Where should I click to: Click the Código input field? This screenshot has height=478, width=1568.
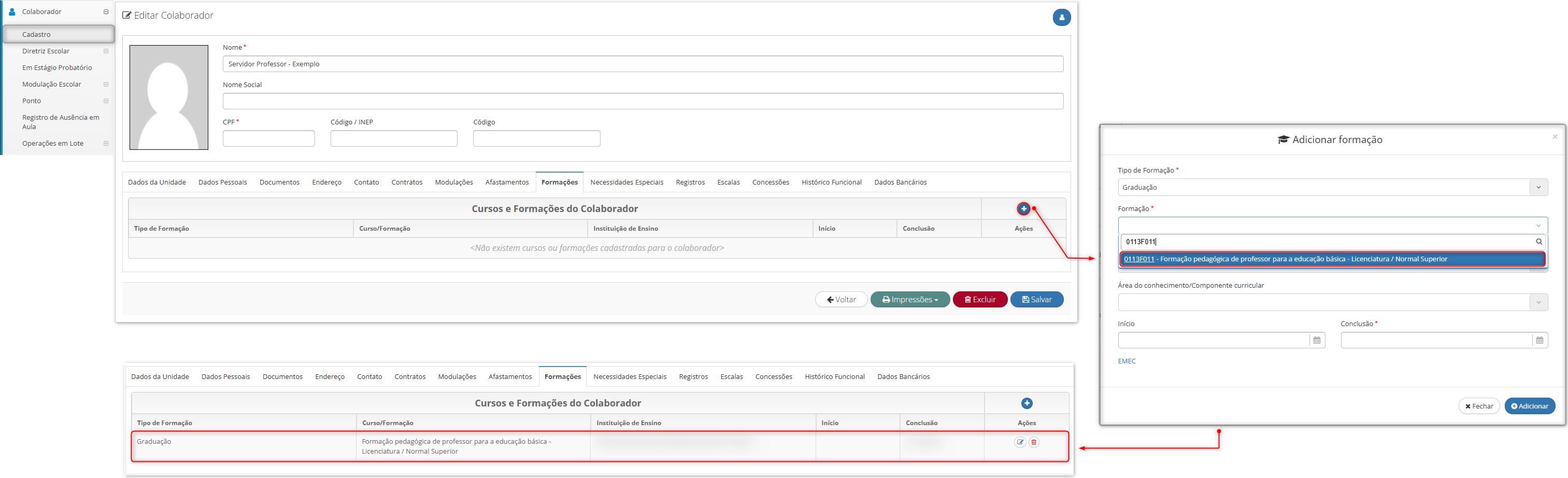536,139
